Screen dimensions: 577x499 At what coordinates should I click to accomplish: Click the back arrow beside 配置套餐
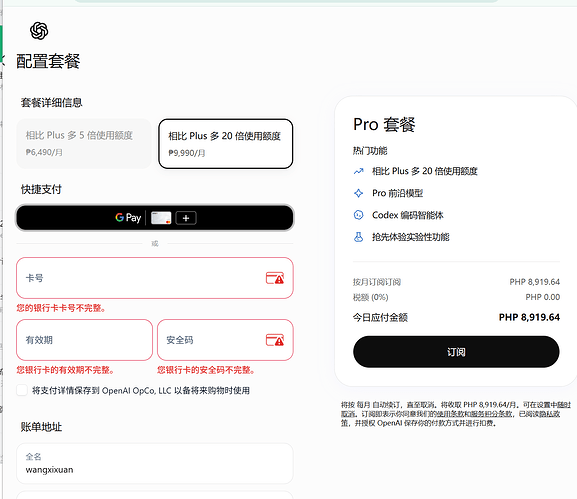(2, 60)
